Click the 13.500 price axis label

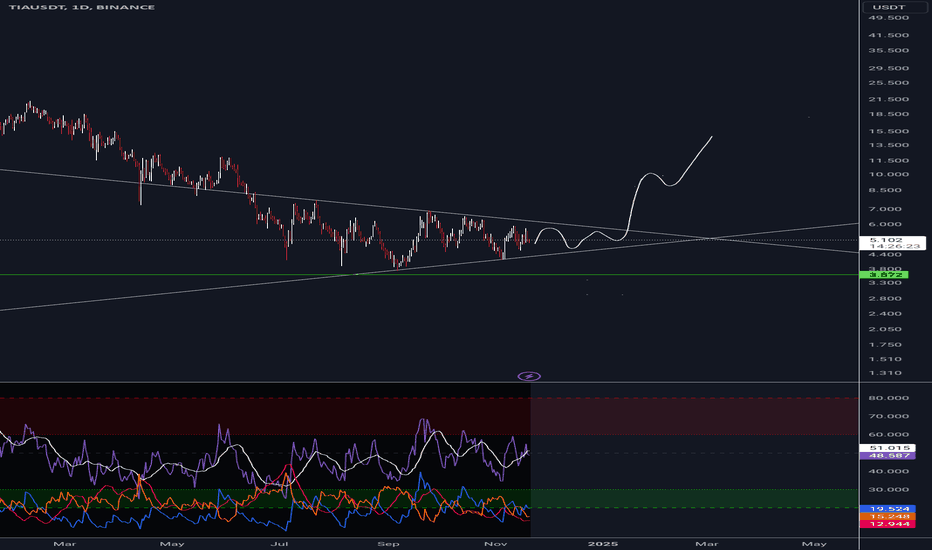tap(889, 145)
